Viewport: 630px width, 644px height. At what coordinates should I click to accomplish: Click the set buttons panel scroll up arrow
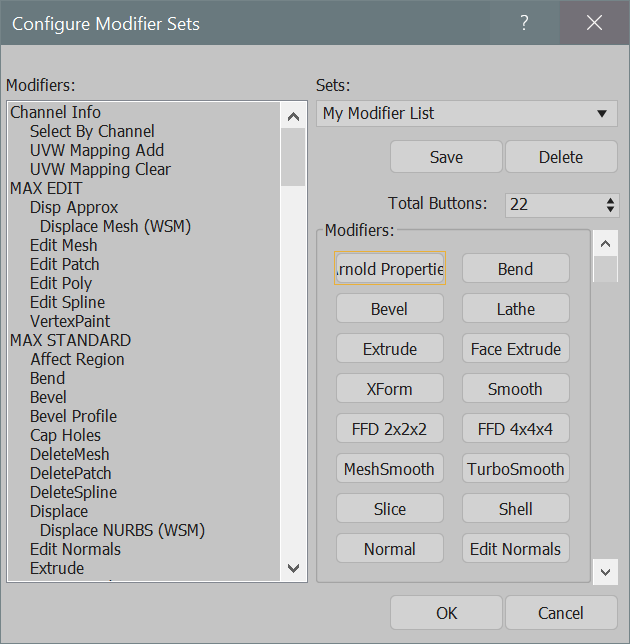[605, 244]
